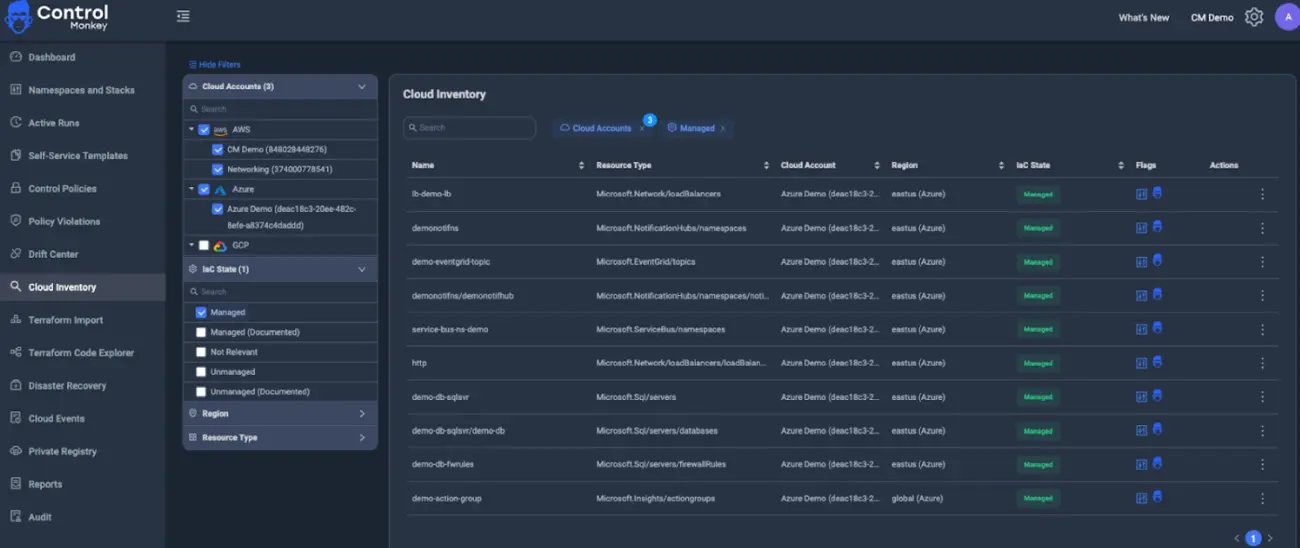Check the Unmanaged (Documented) checkbox
Viewport: 1300px width, 548px height.
point(201,392)
